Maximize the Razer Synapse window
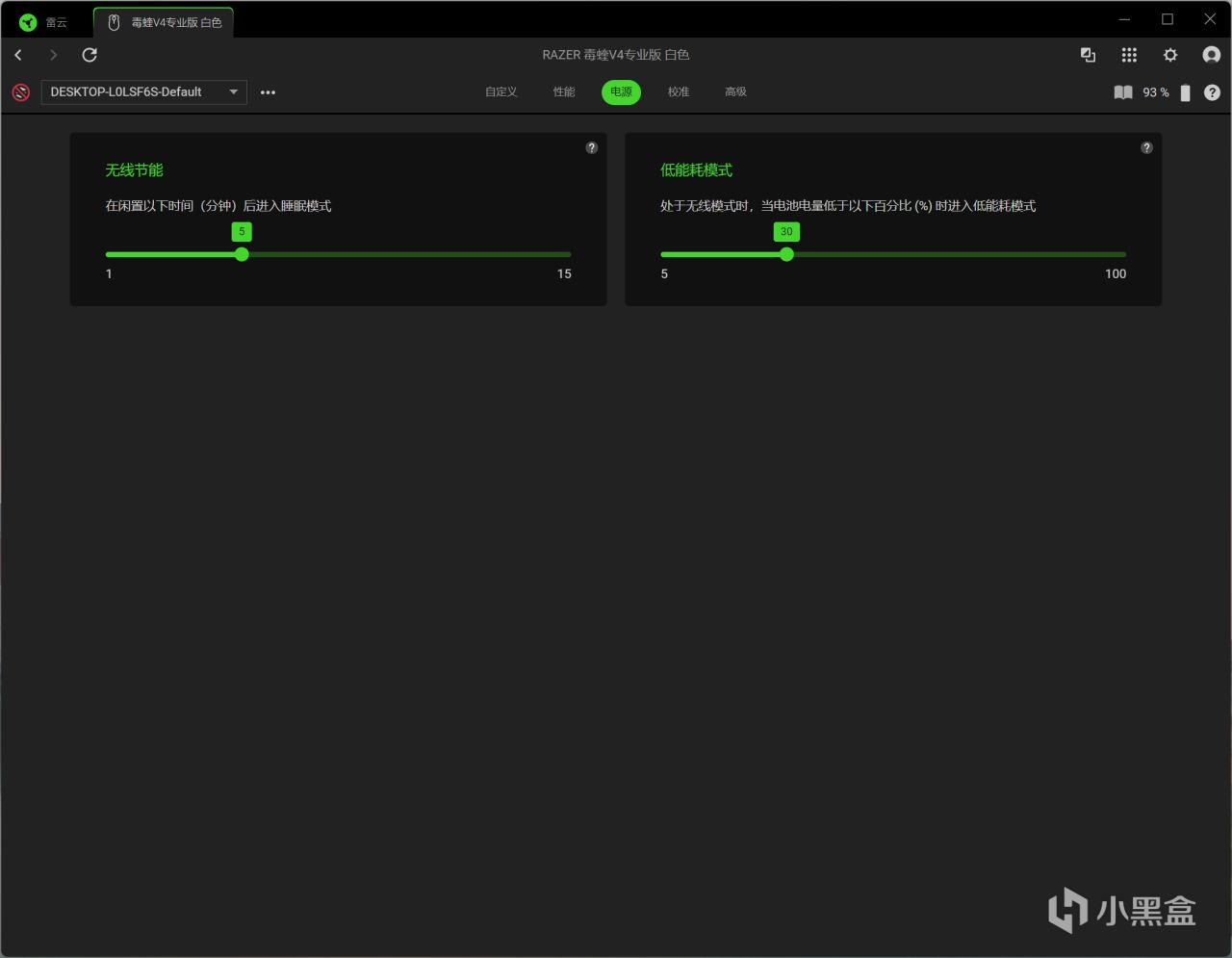Image resolution: width=1232 pixels, height=958 pixels. point(1168,19)
